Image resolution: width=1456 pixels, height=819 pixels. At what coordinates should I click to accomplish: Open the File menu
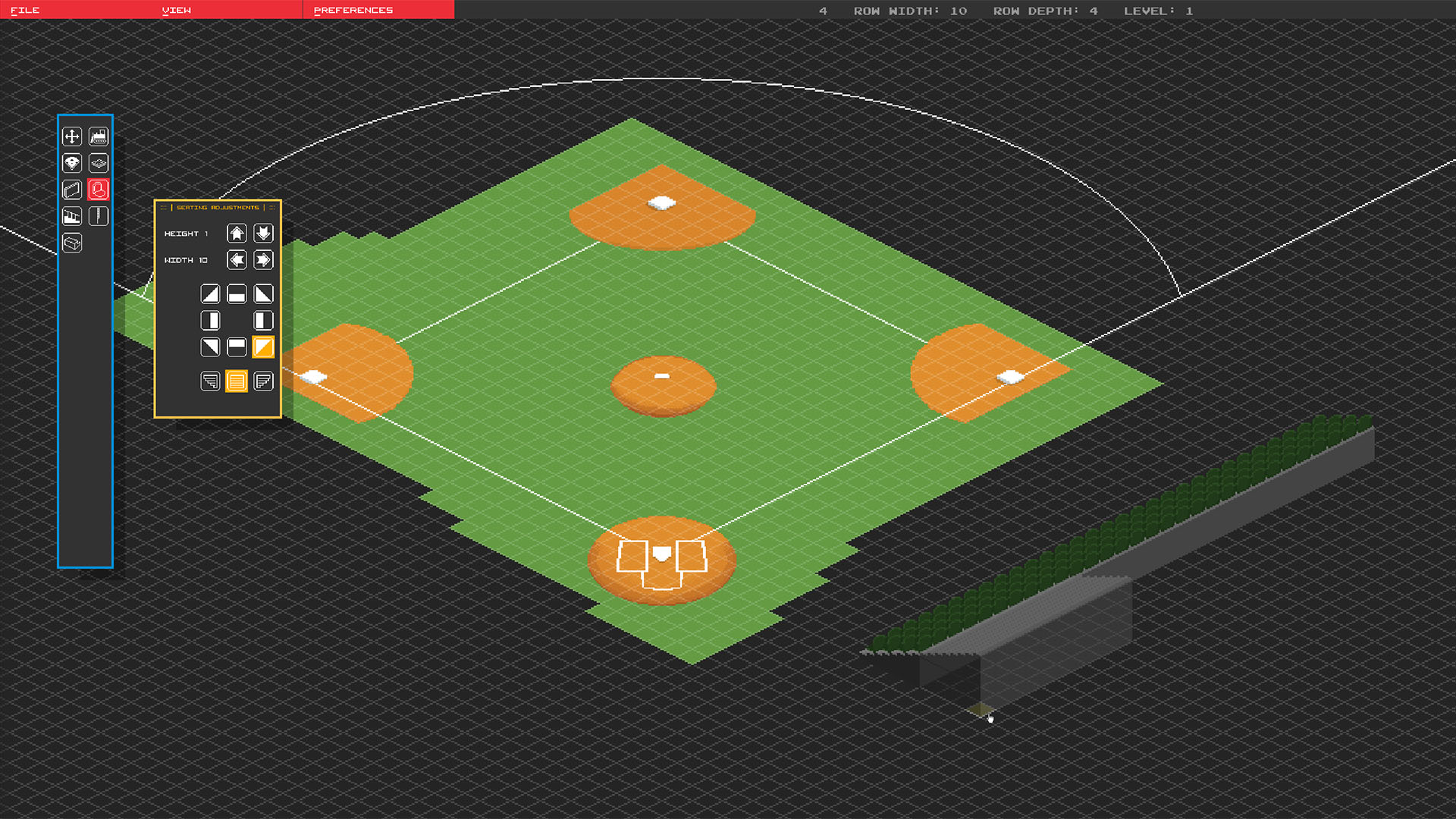pos(25,10)
